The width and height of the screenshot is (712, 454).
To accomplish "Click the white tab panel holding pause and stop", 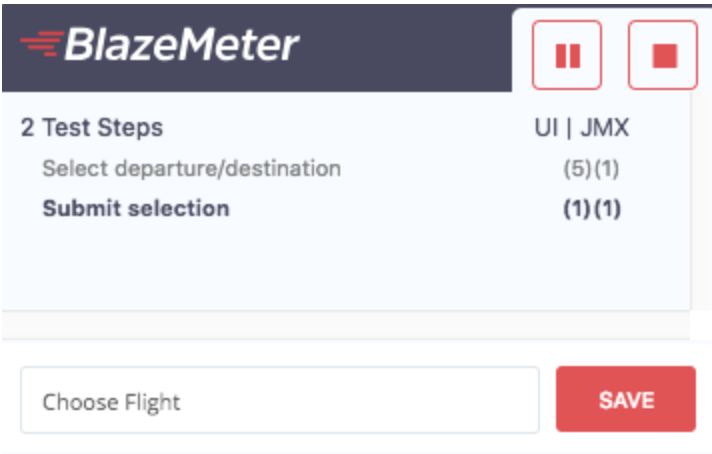I will 612,51.
